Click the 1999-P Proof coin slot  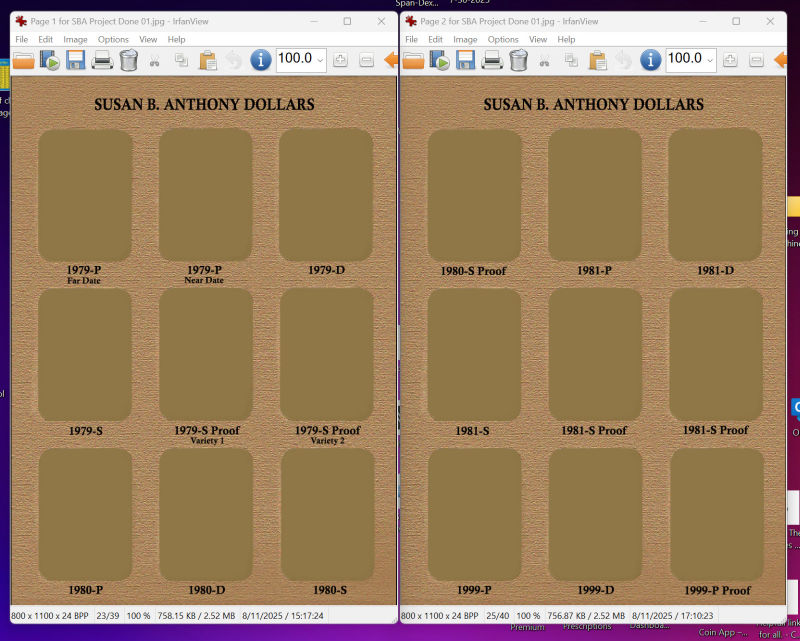[x=717, y=515]
